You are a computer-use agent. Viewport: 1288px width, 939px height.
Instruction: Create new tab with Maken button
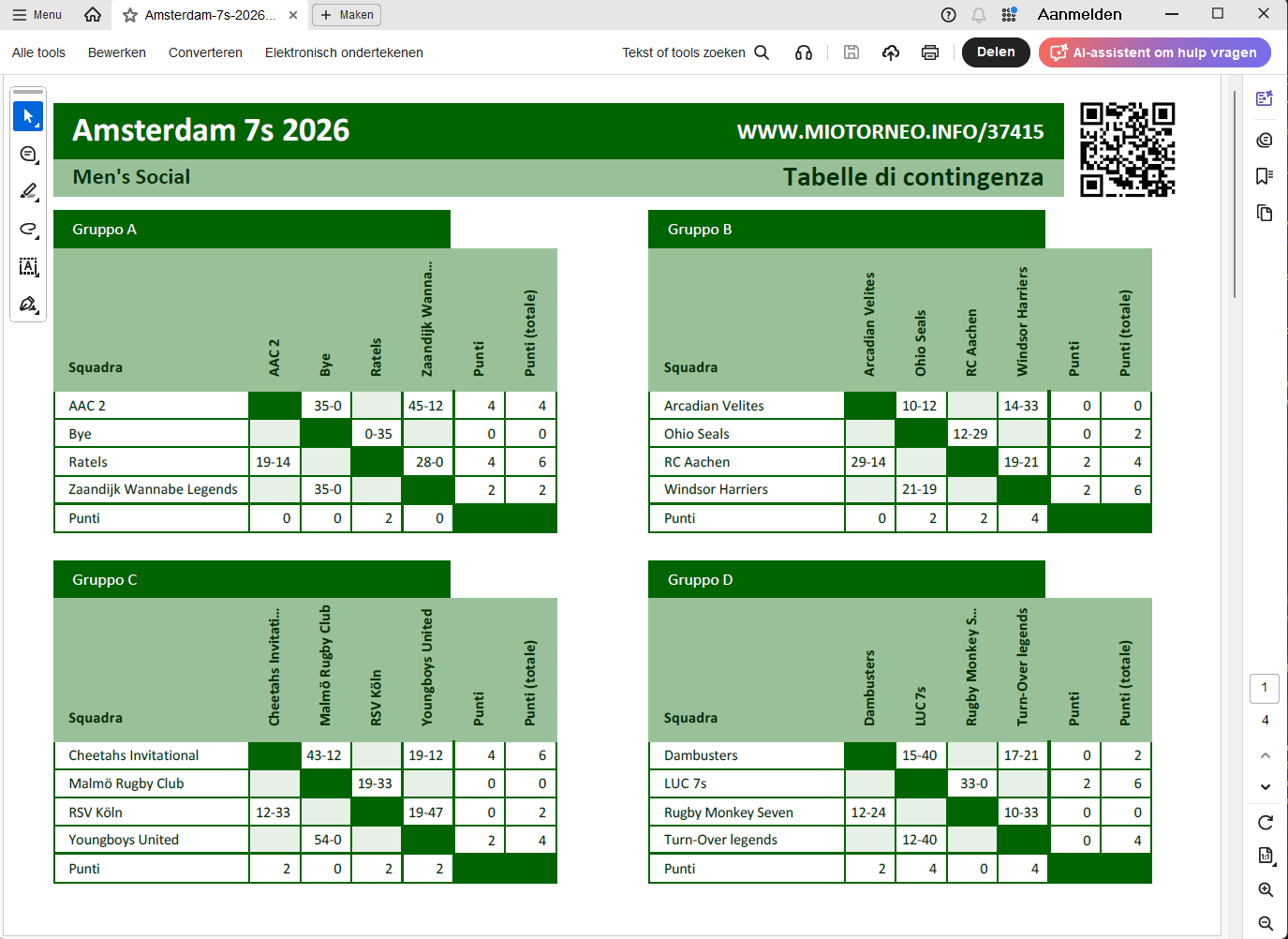[x=347, y=15]
